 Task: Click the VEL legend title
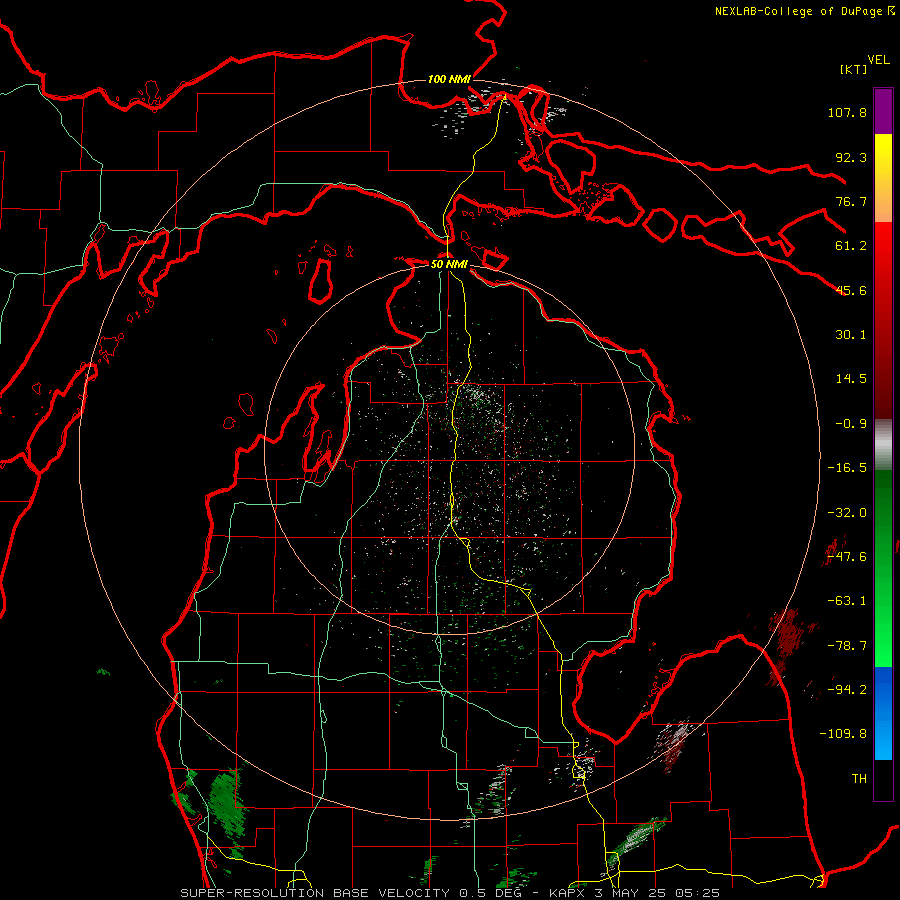coord(878,60)
